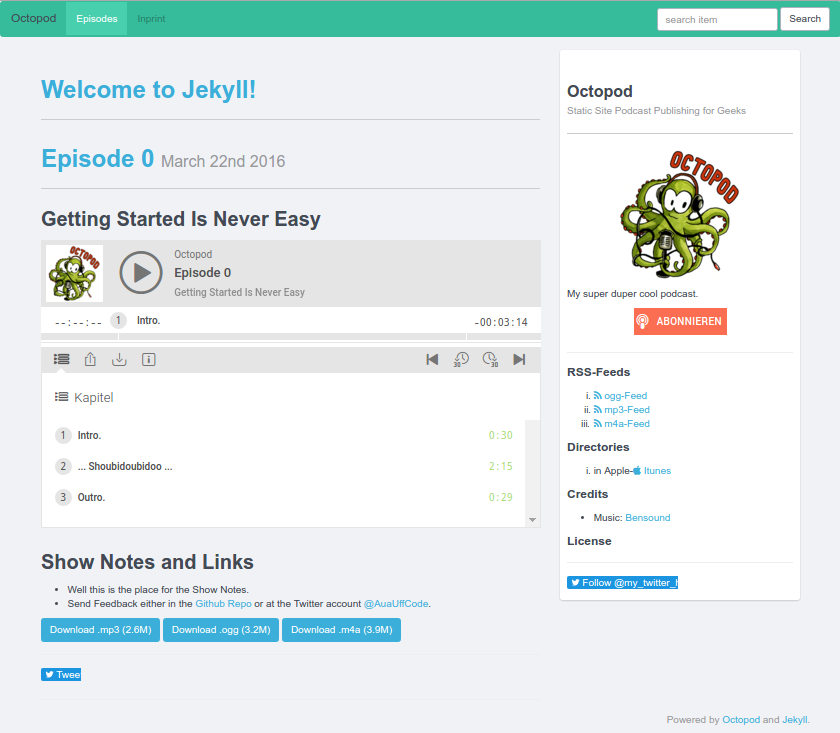Download the .ogg (3.2M) file
The height and width of the screenshot is (733, 840).
tap(221, 630)
